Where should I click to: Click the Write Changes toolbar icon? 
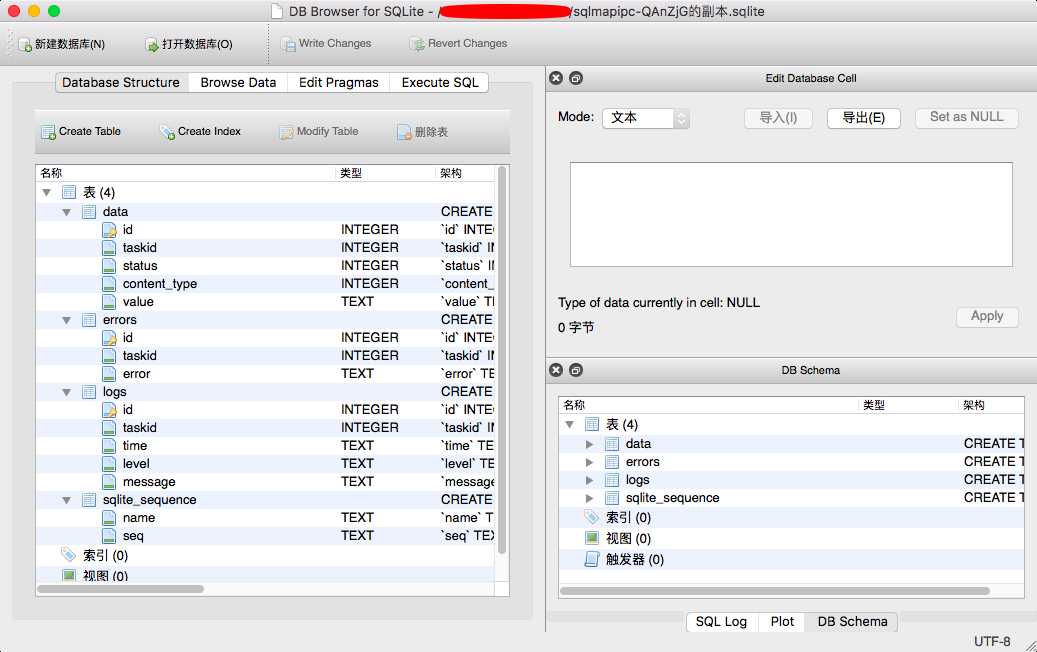coord(288,44)
